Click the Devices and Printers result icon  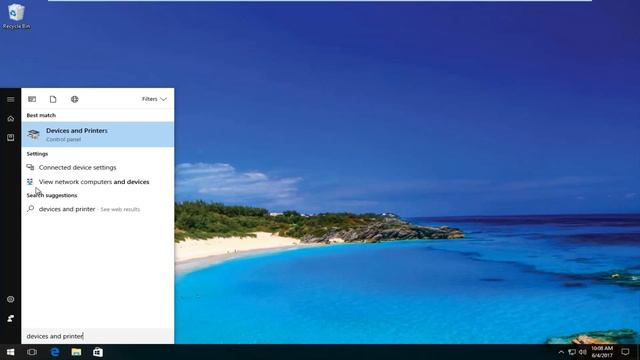pos(33,134)
